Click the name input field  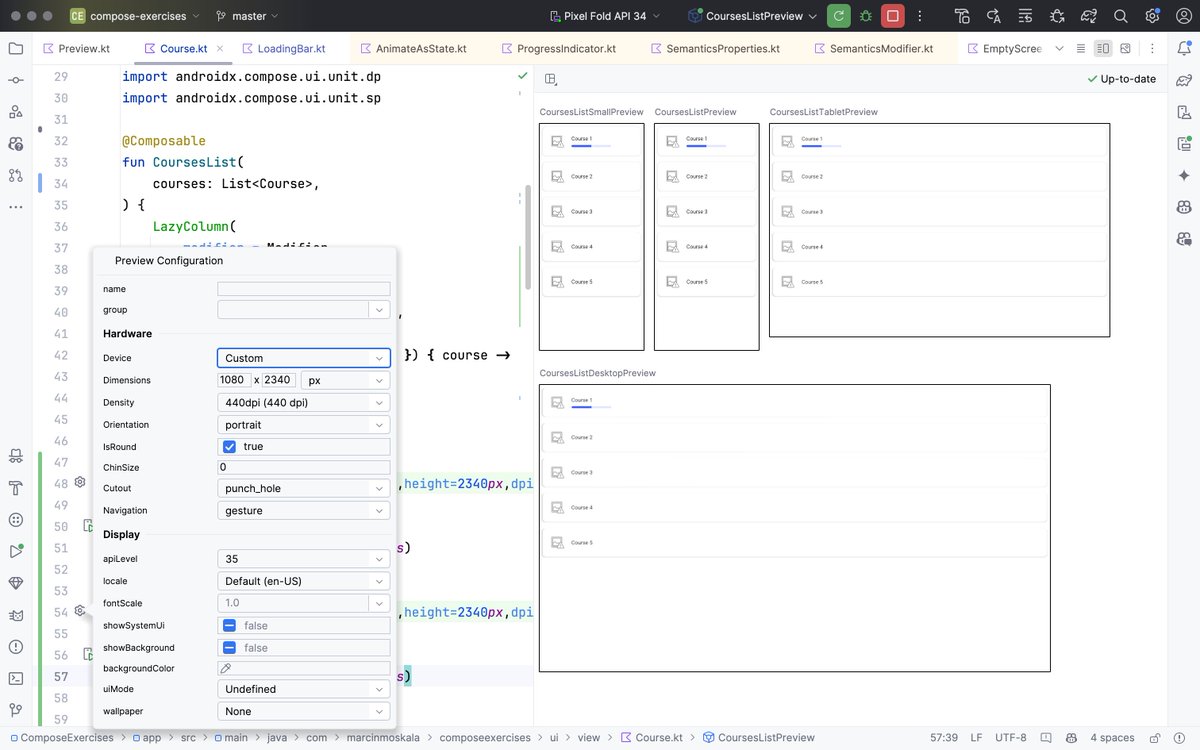(x=303, y=289)
